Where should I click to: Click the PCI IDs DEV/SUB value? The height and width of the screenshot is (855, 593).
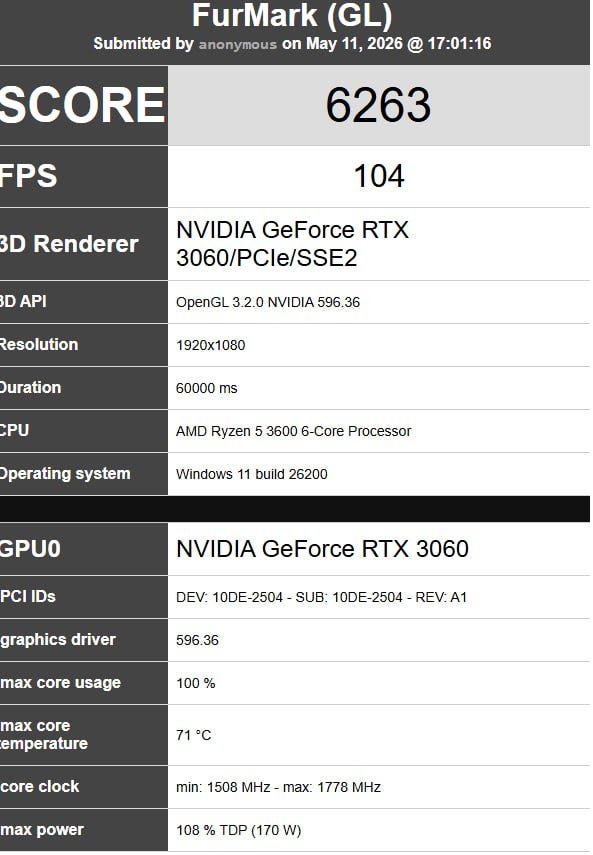point(321,597)
